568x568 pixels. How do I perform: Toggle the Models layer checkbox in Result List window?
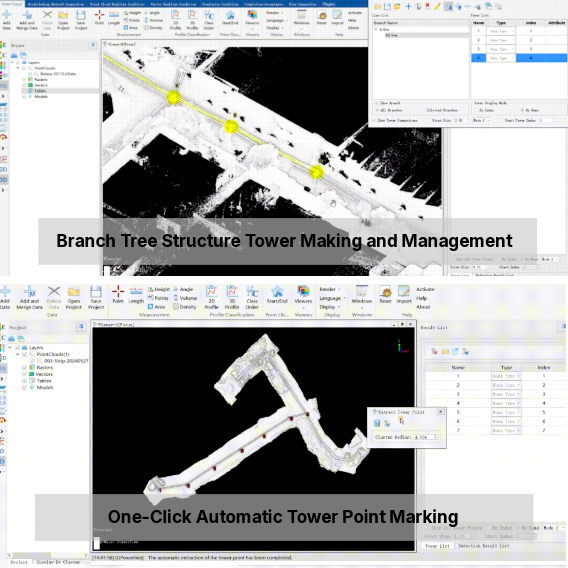coord(25,387)
